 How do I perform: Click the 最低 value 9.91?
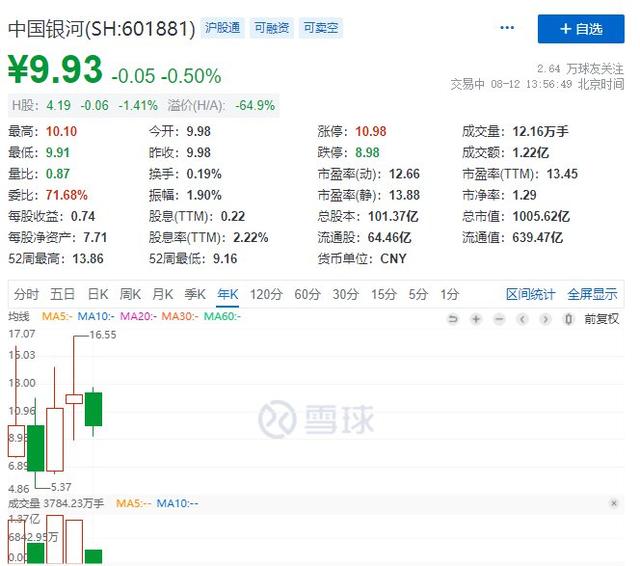(x=58, y=153)
